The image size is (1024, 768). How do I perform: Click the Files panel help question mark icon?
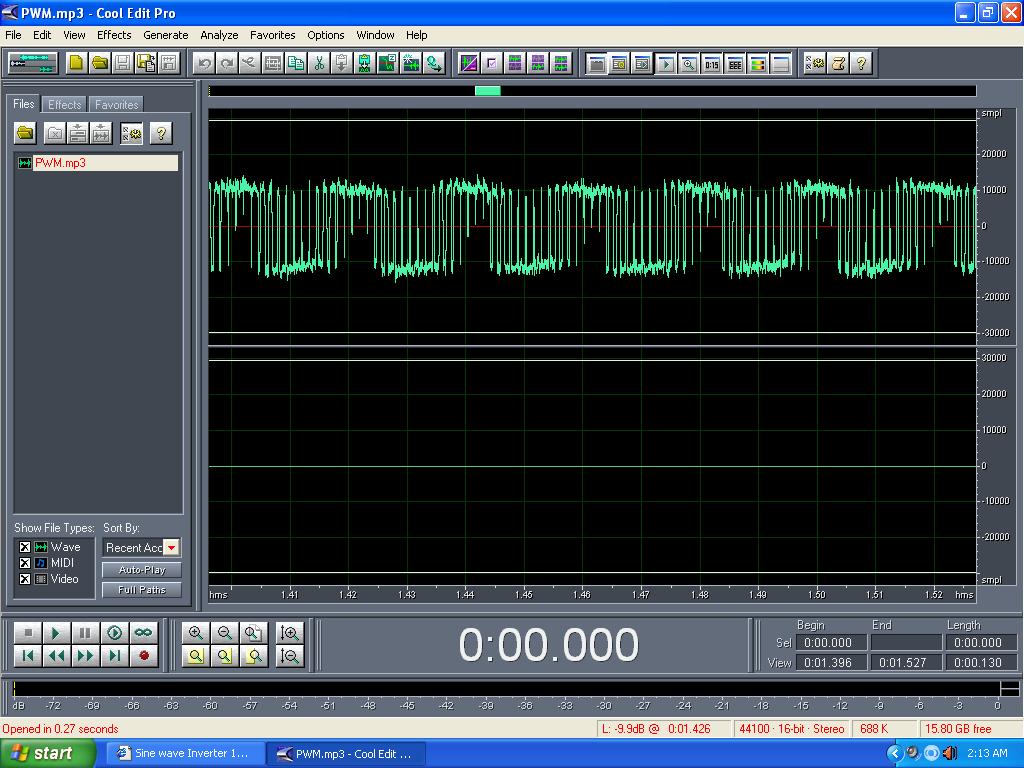point(161,133)
